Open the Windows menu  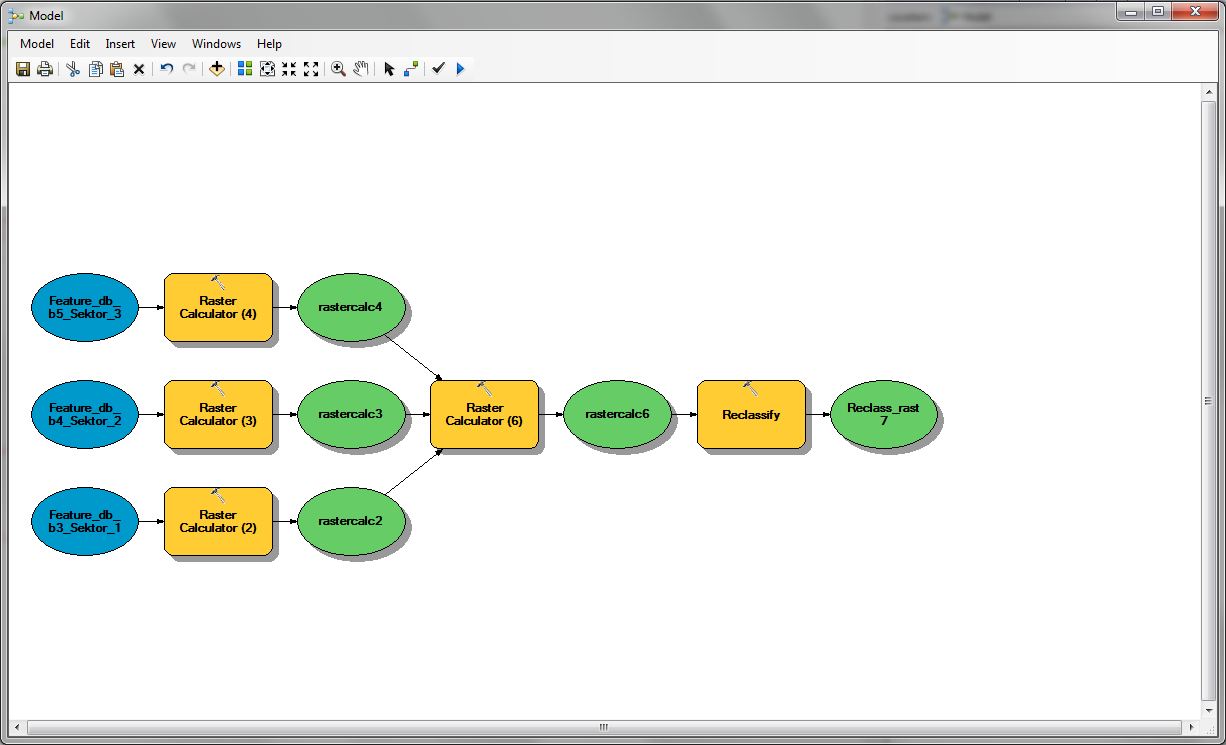click(216, 44)
